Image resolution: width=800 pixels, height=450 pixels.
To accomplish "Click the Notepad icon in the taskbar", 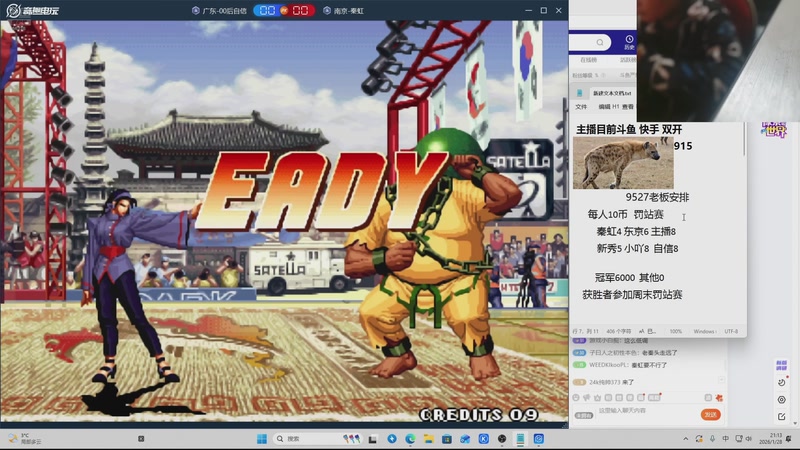I will point(520,439).
